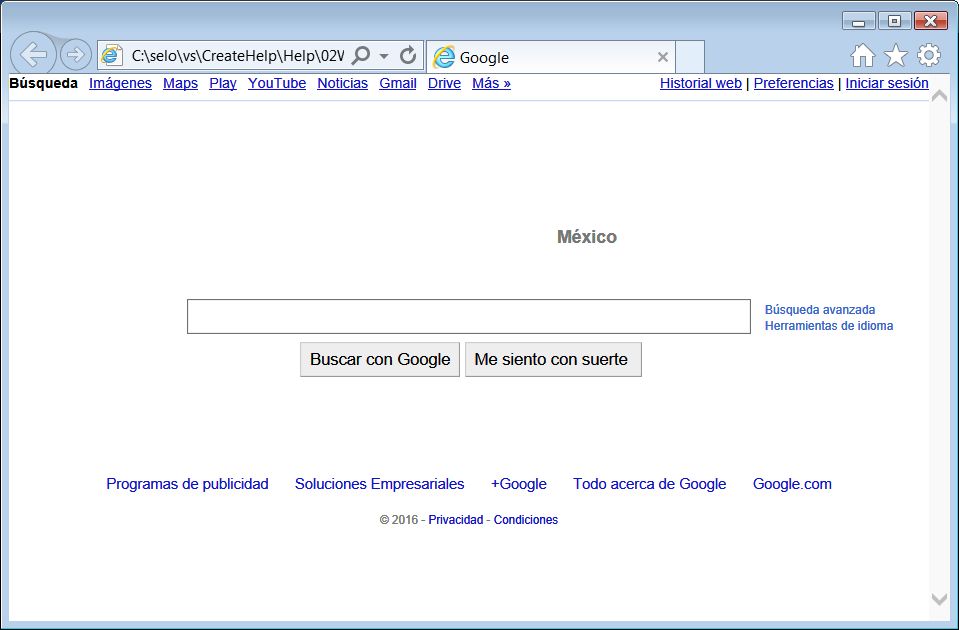This screenshot has width=959, height=630.
Task: Open the Privacidad link
Action: 456,520
